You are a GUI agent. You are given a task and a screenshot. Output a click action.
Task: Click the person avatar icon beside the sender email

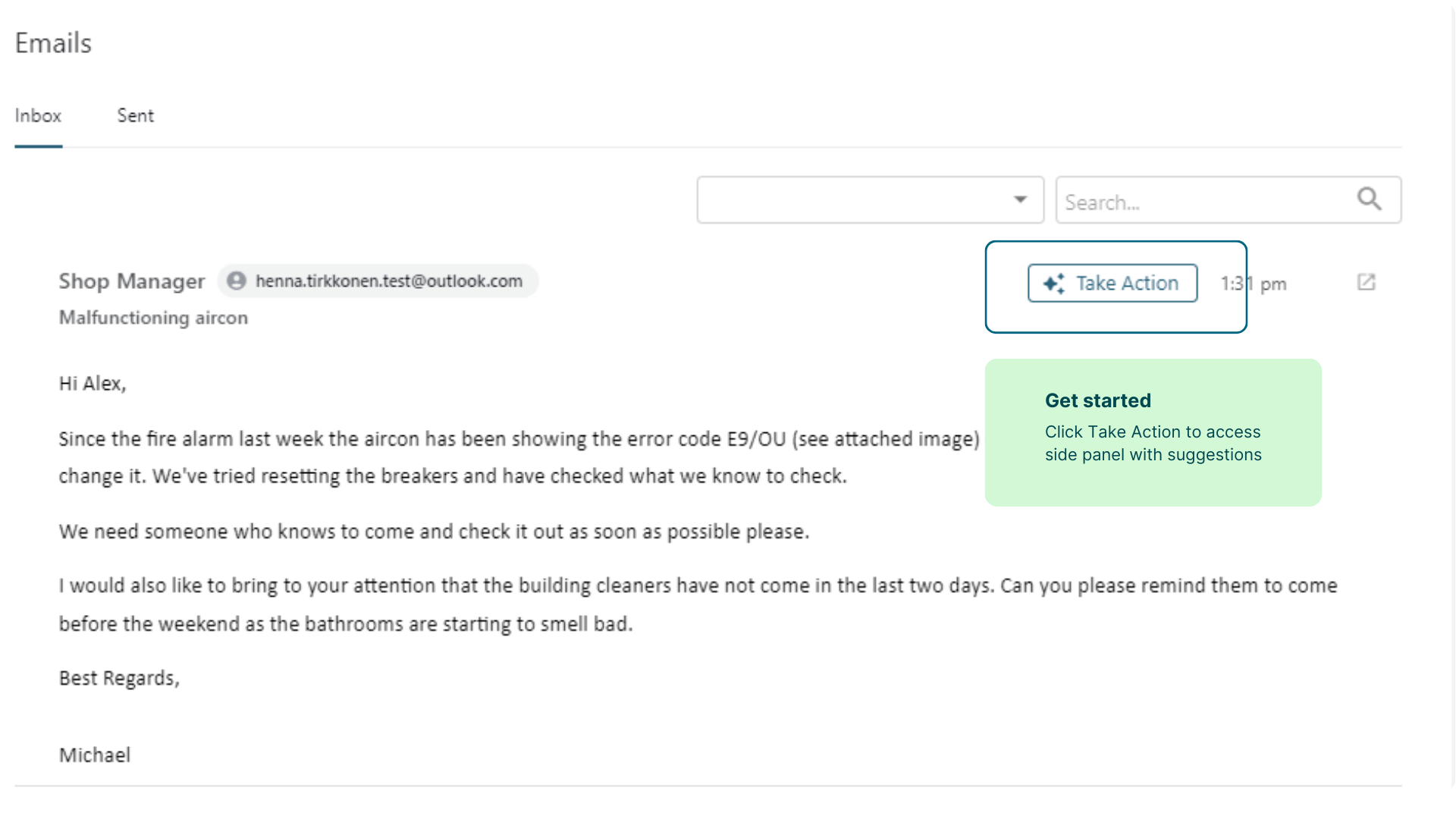(237, 281)
